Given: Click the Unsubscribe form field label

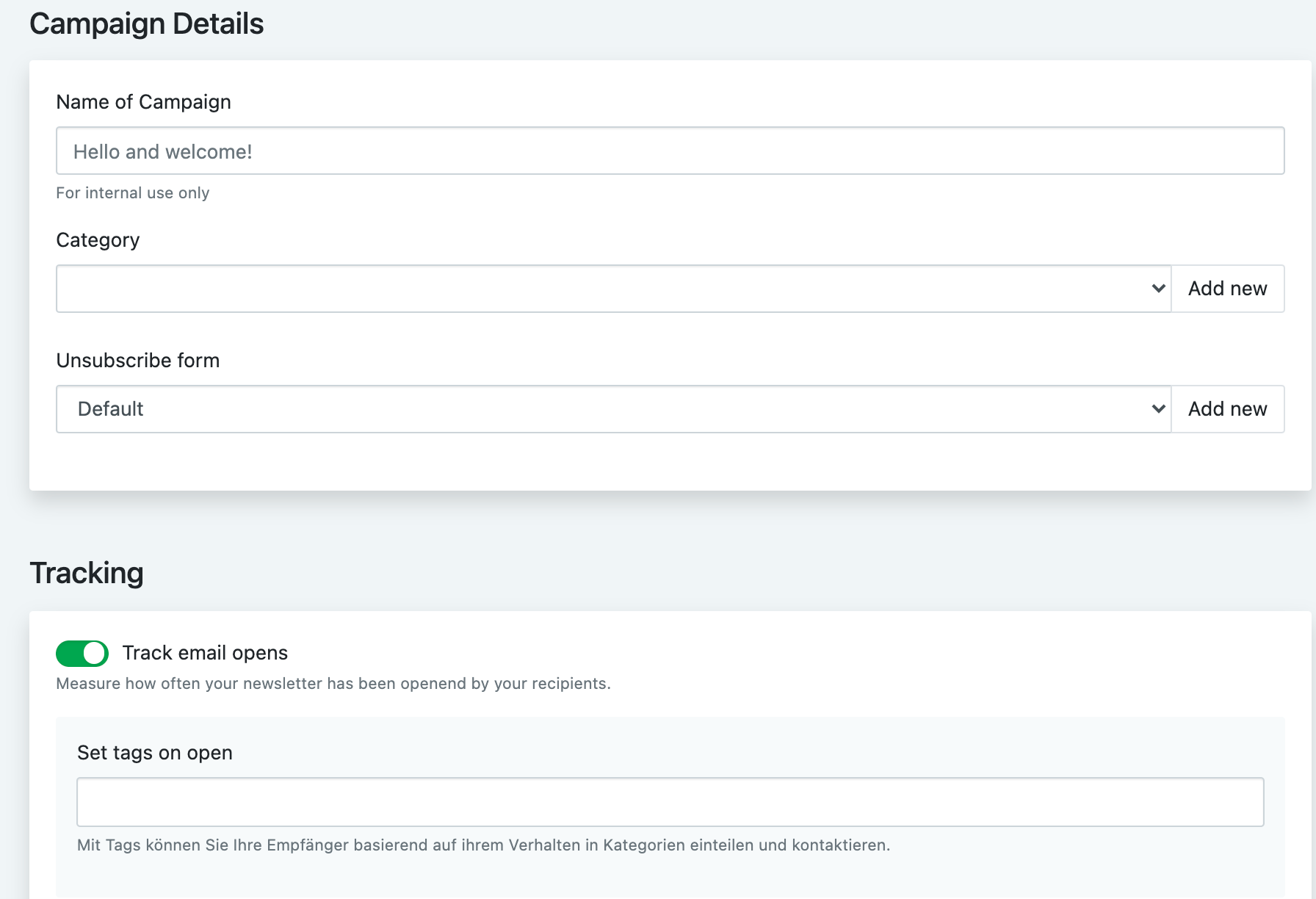Looking at the screenshot, I should tap(138, 361).
